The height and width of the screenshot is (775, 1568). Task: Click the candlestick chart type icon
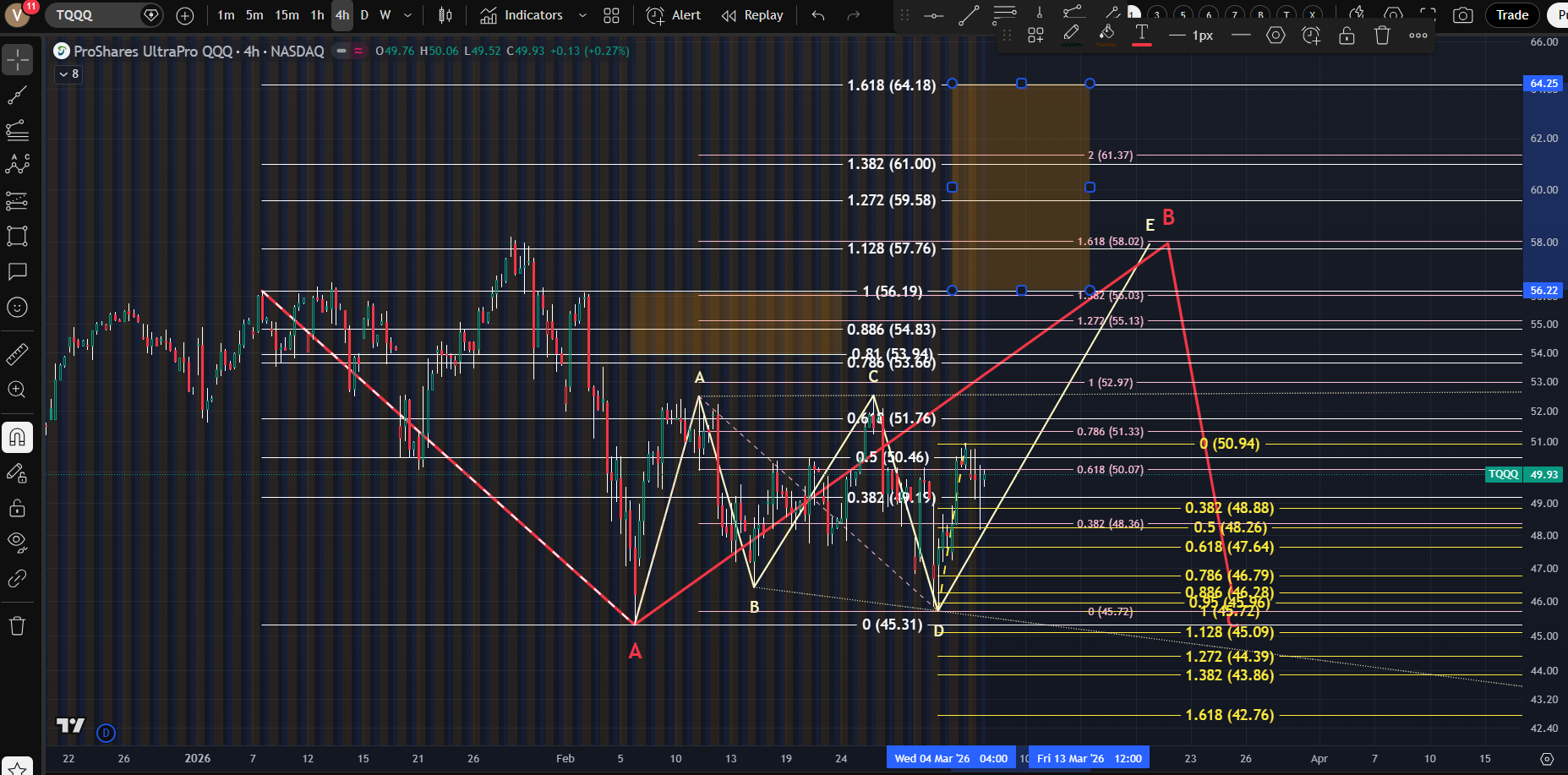click(x=445, y=15)
